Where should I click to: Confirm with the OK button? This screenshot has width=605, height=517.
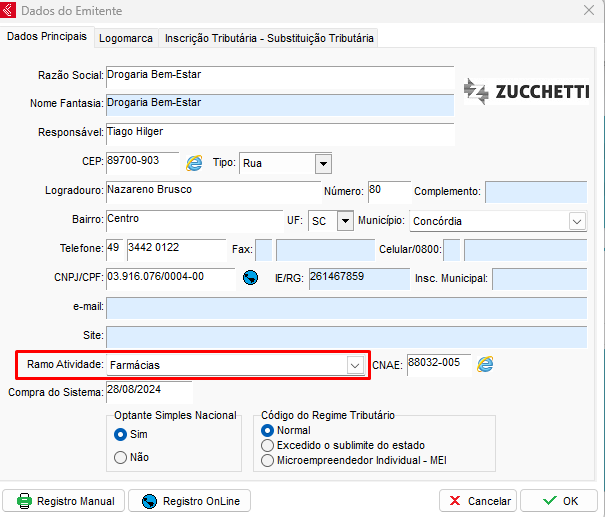coord(561,501)
